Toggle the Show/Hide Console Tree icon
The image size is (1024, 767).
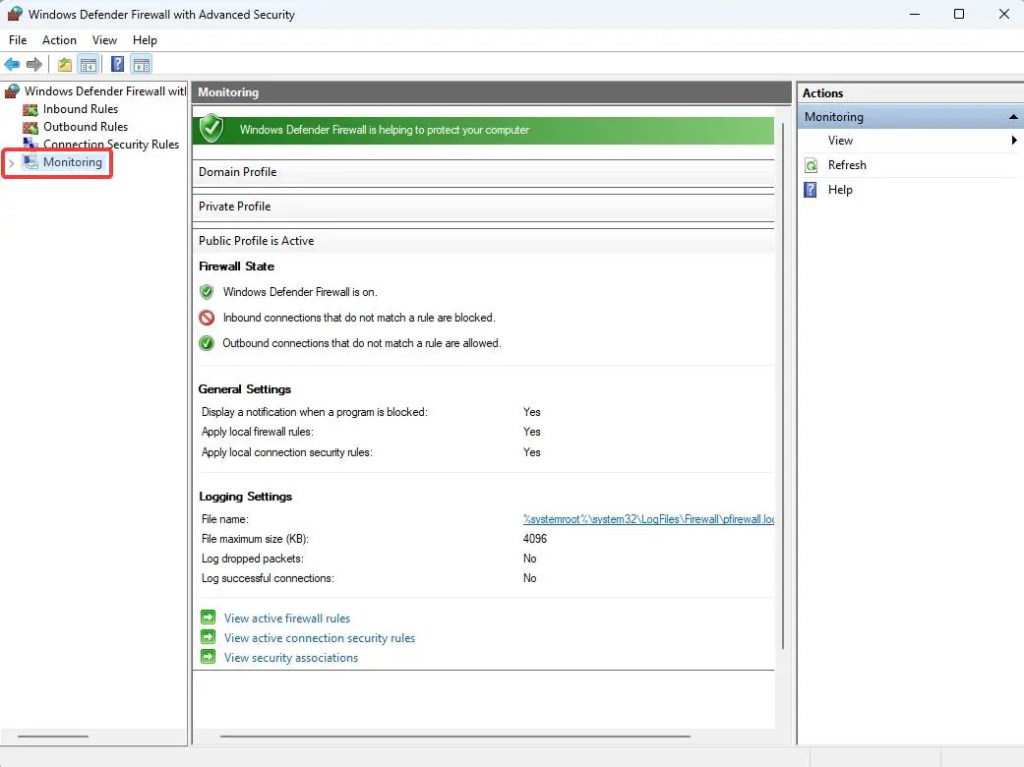coord(88,64)
